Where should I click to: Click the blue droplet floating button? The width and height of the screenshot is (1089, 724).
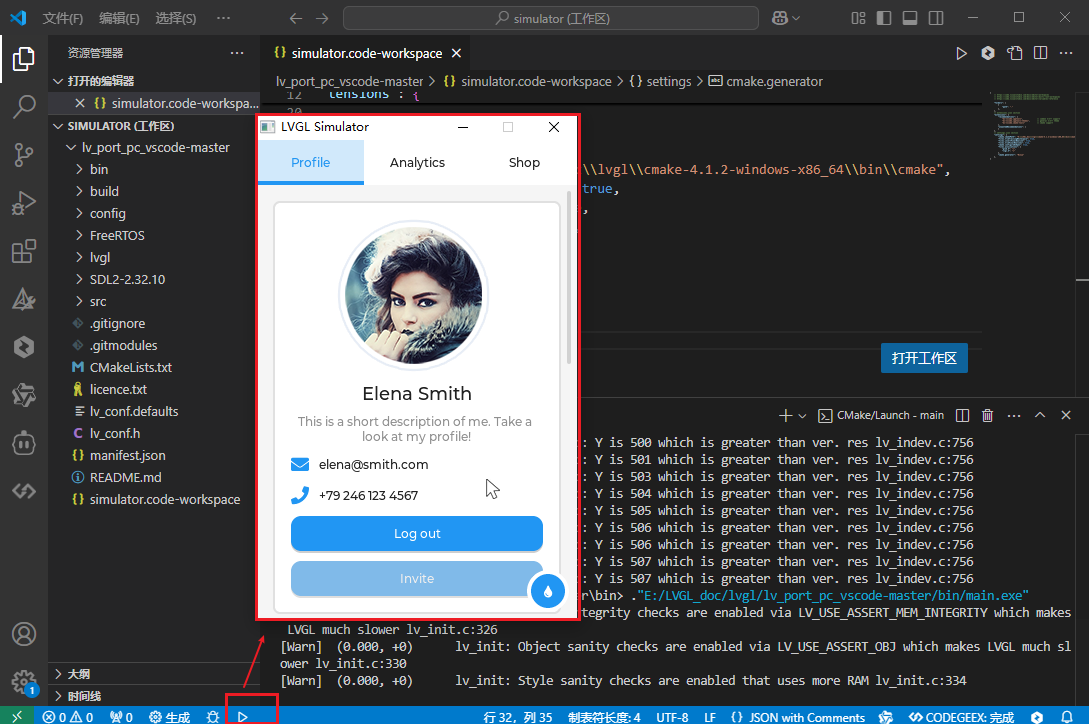(x=548, y=591)
